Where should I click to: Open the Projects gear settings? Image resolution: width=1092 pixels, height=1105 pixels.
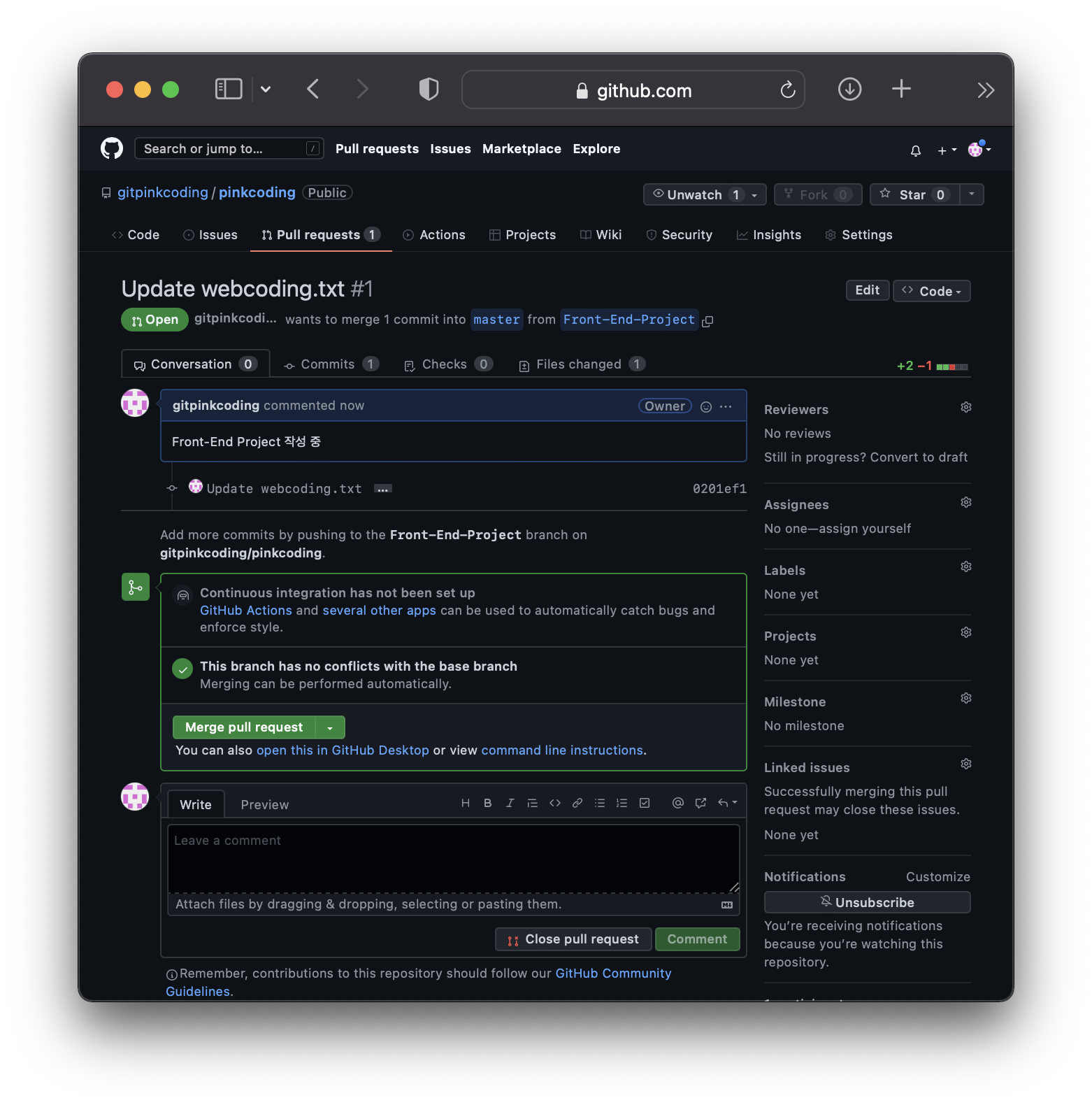point(966,632)
